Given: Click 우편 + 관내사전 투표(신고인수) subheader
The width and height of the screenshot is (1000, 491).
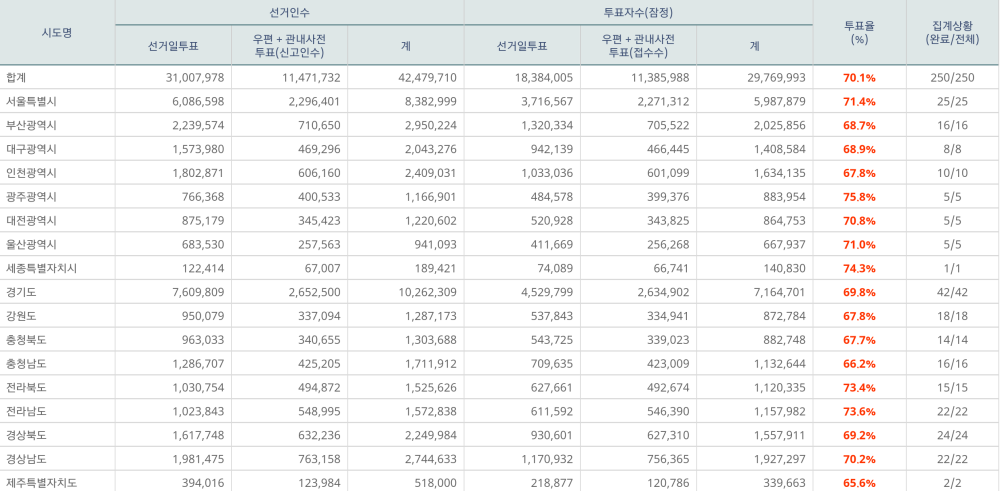Looking at the screenshot, I should [x=289, y=45].
